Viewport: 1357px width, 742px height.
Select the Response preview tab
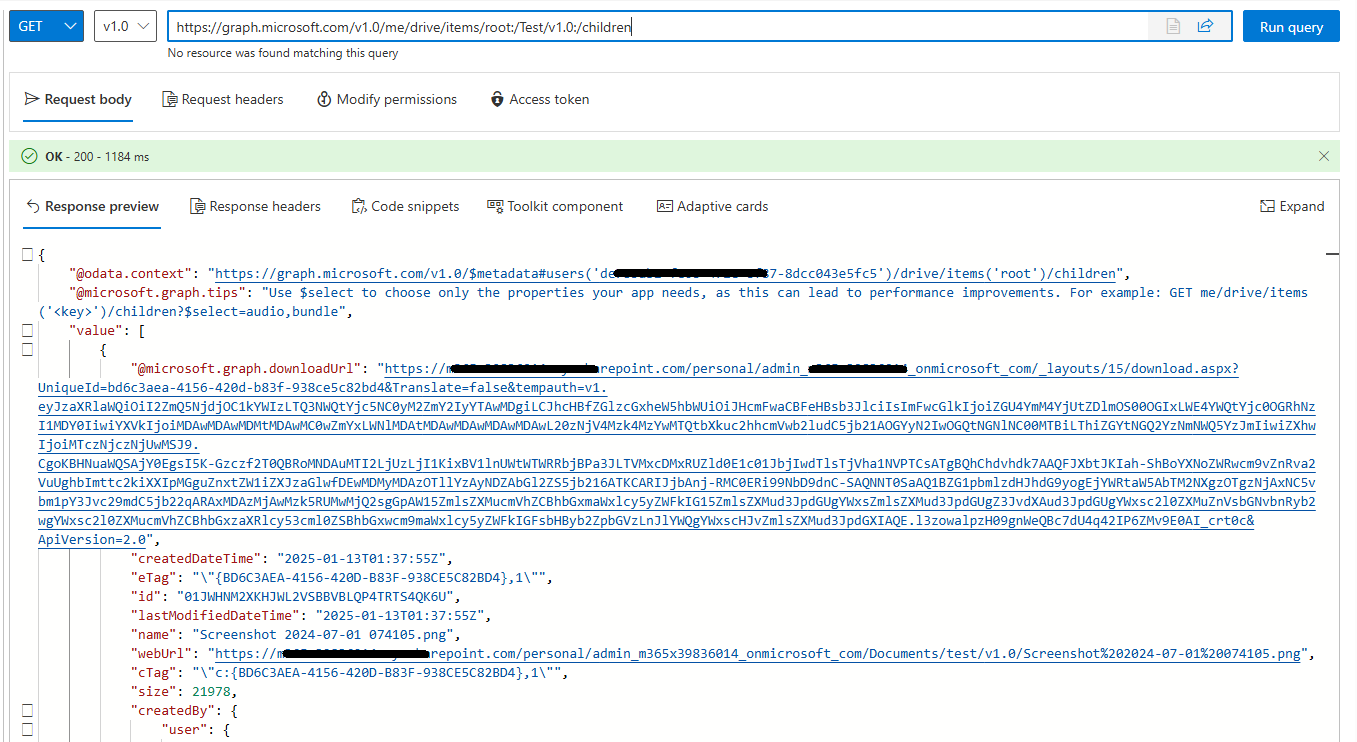92,206
